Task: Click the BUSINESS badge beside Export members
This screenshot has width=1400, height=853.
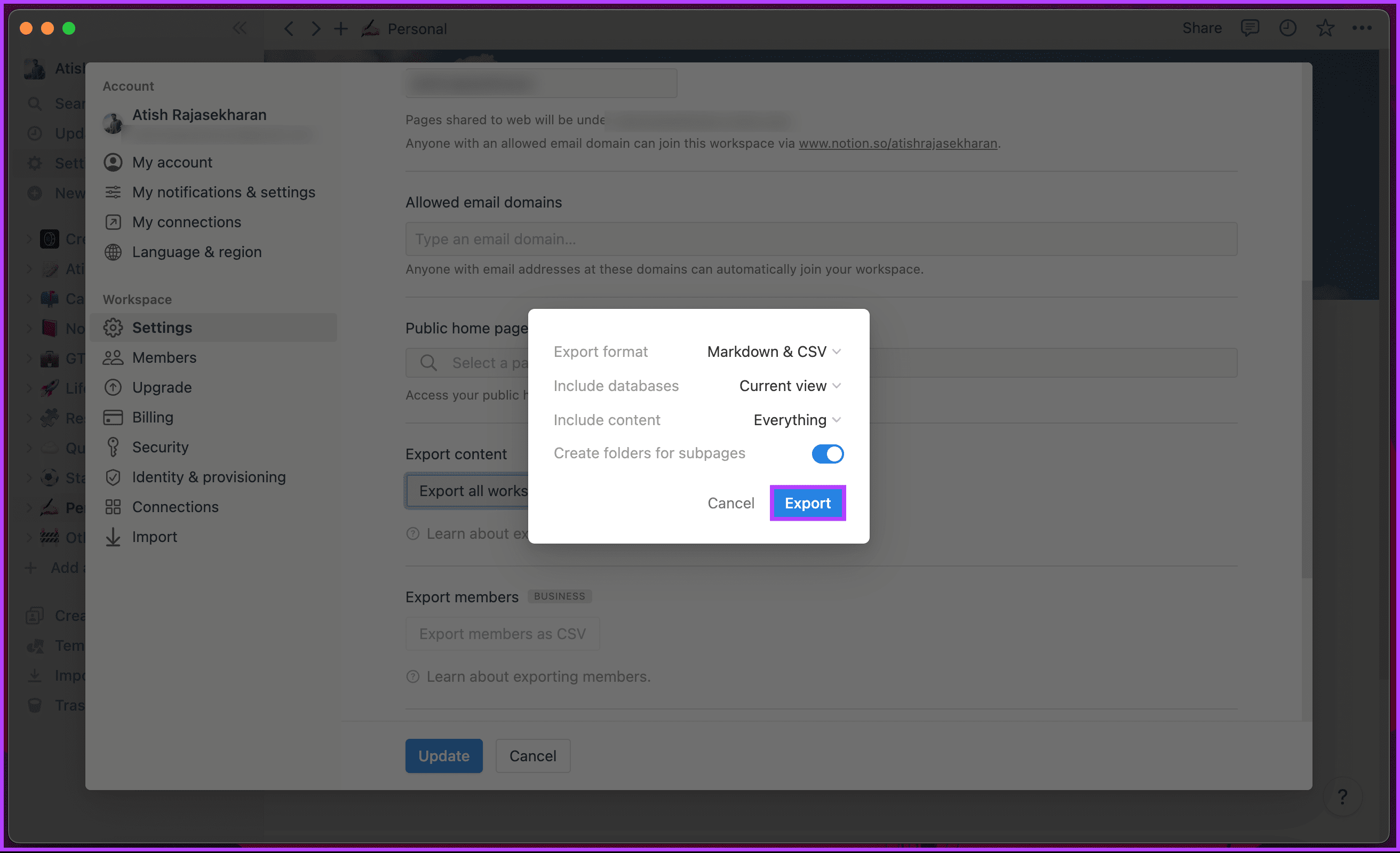Action: coord(559,596)
